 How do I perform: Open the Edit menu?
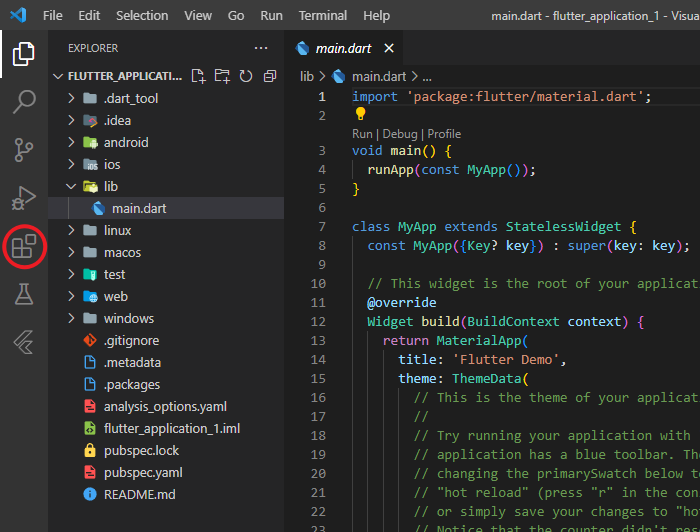pyautogui.click(x=89, y=16)
